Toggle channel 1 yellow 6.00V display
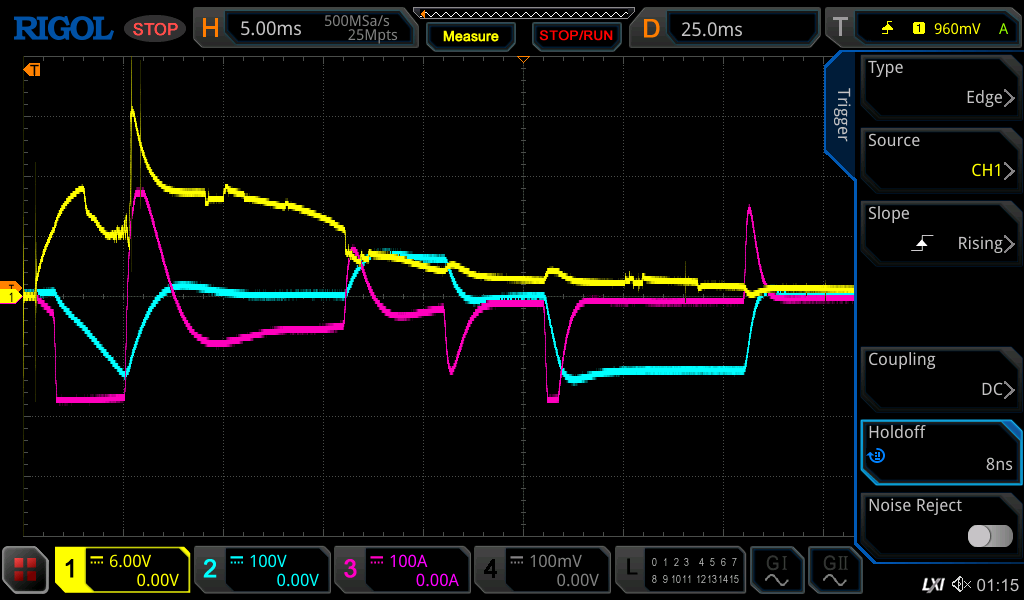 [x=122, y=571]
